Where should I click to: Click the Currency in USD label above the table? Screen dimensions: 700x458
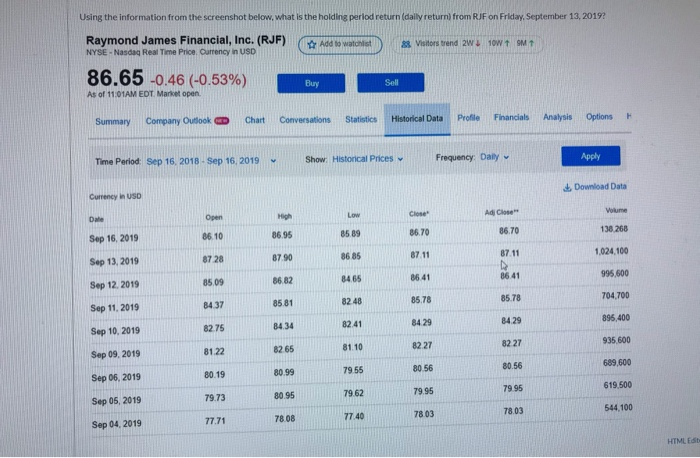[115, 197]
